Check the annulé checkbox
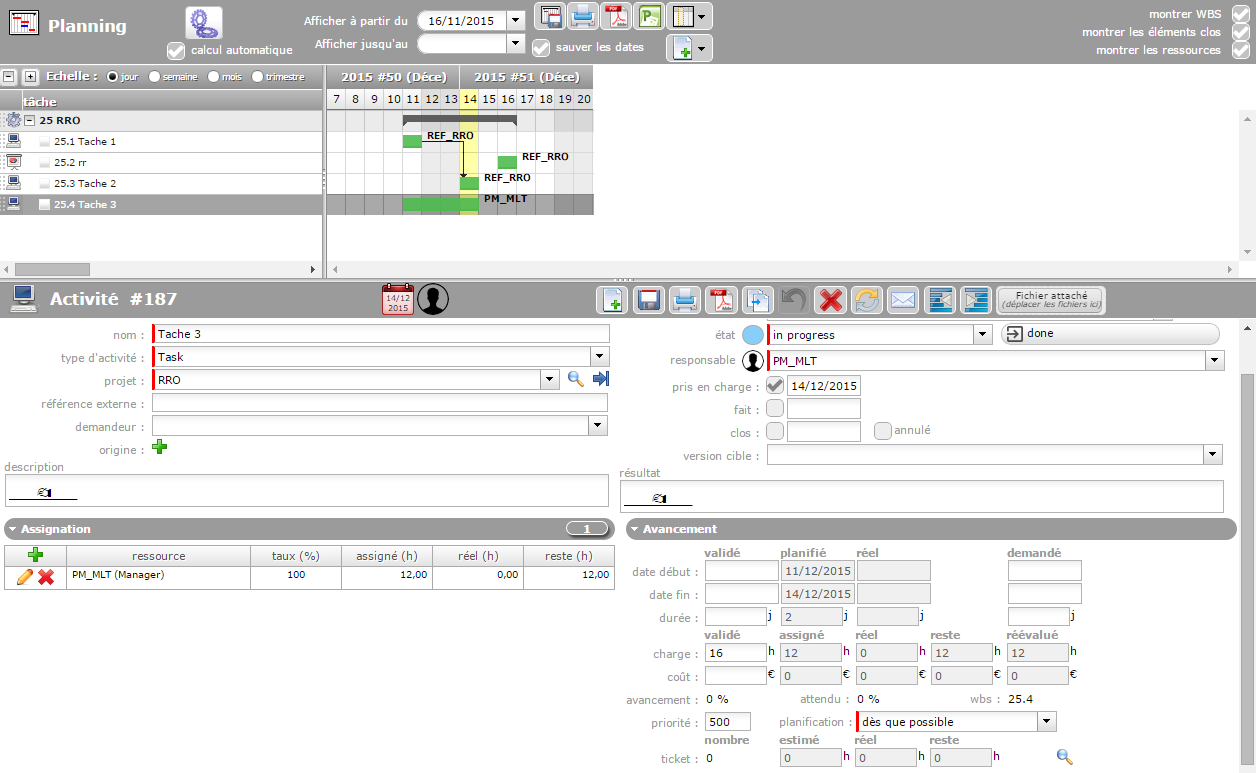Image resolution: width=1256 pixels, height=773 pixels. (x=883, y=431)
